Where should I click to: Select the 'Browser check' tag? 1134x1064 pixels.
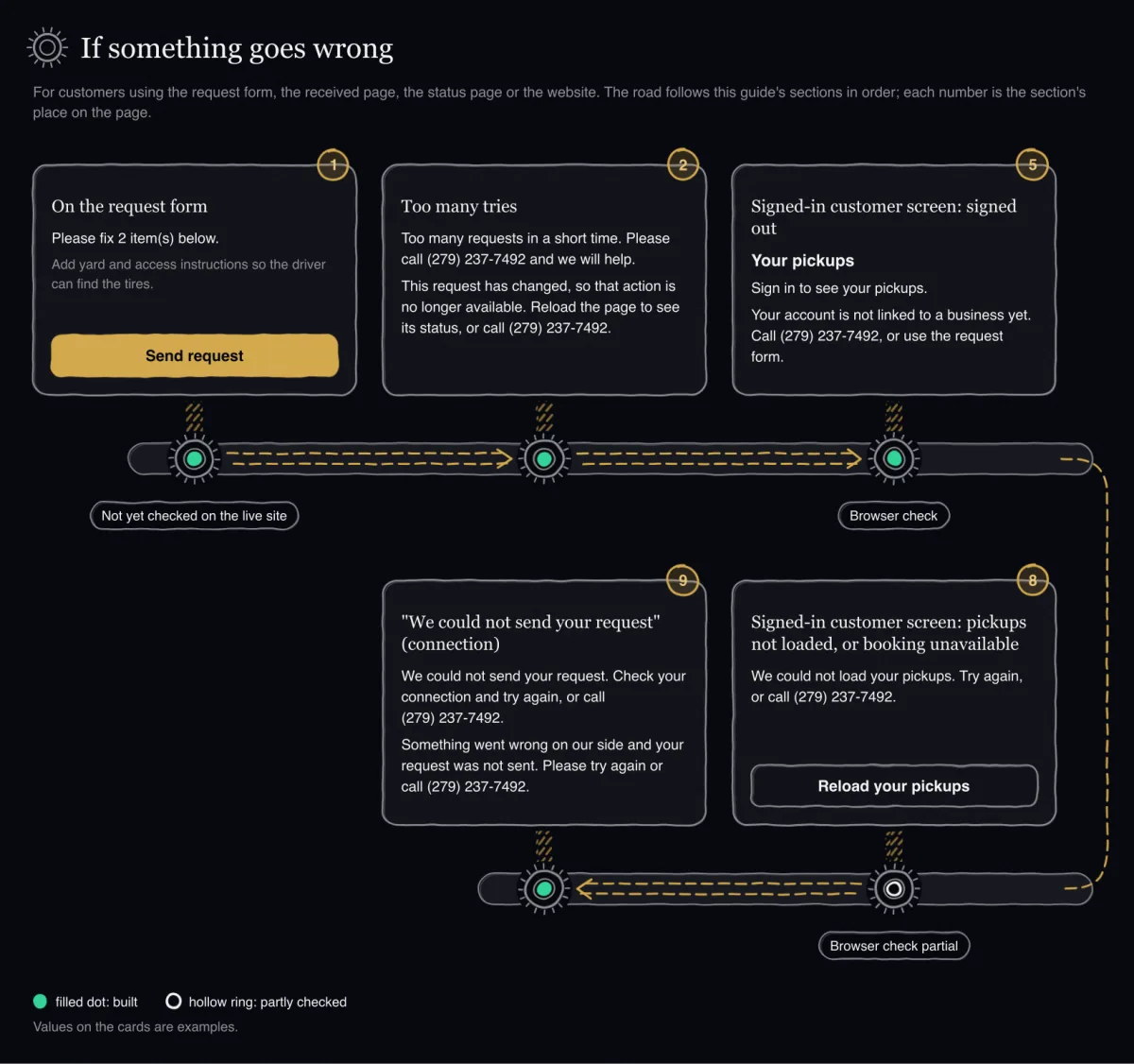pos(894,516)
